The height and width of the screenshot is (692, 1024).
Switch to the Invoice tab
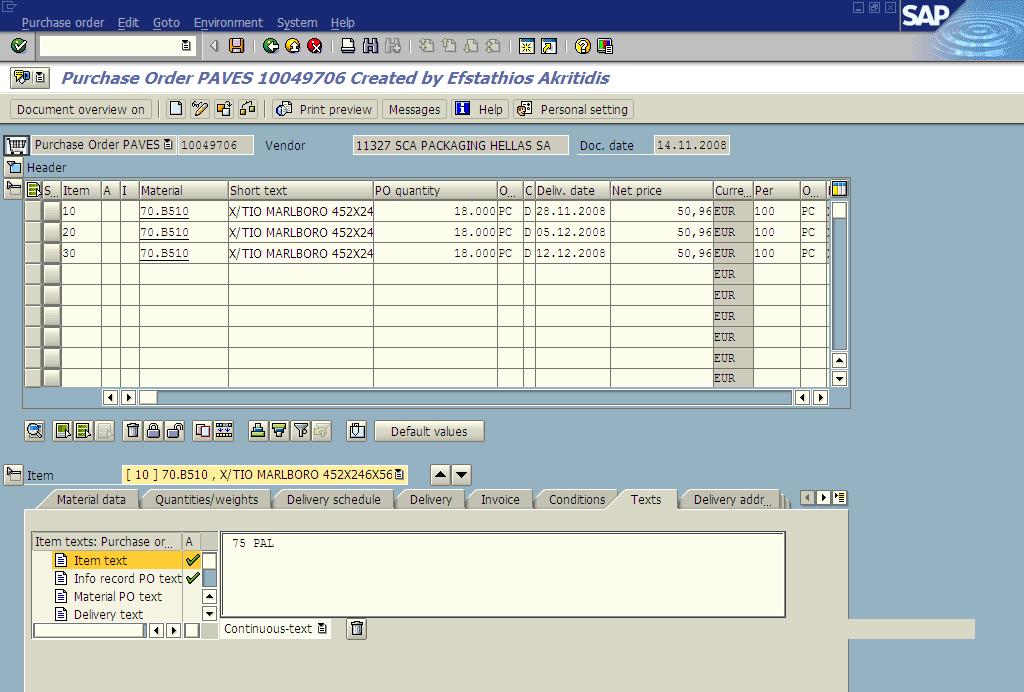500,499
